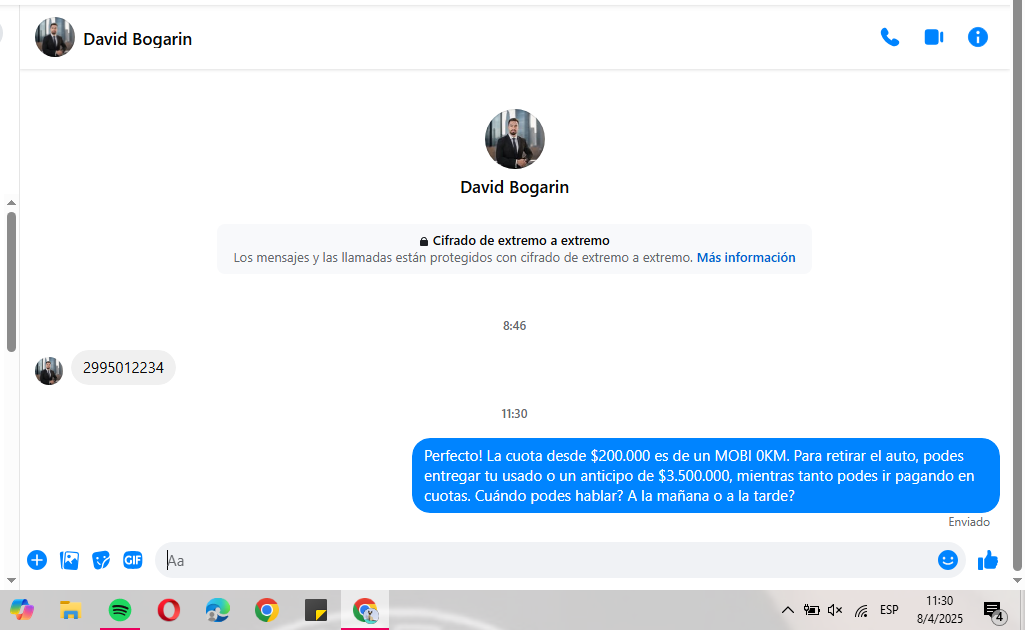Open File Explorer from the taskbar
Image resolution: width=1025 pixels, height=630 pixels.
(71, 610)
